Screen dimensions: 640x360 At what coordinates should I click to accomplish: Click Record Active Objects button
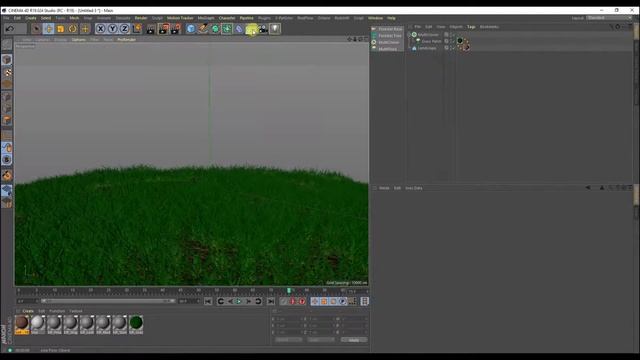[283, 301]
